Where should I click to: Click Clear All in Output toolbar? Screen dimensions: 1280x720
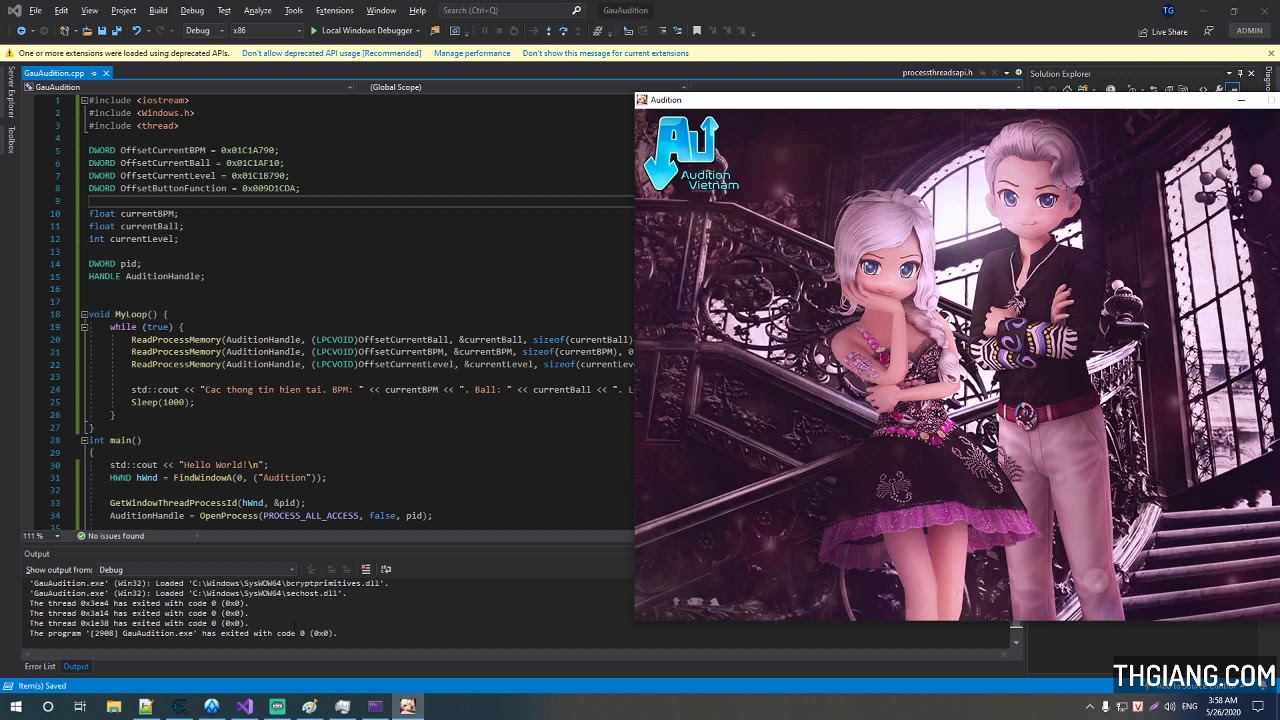tap(366, 570)
